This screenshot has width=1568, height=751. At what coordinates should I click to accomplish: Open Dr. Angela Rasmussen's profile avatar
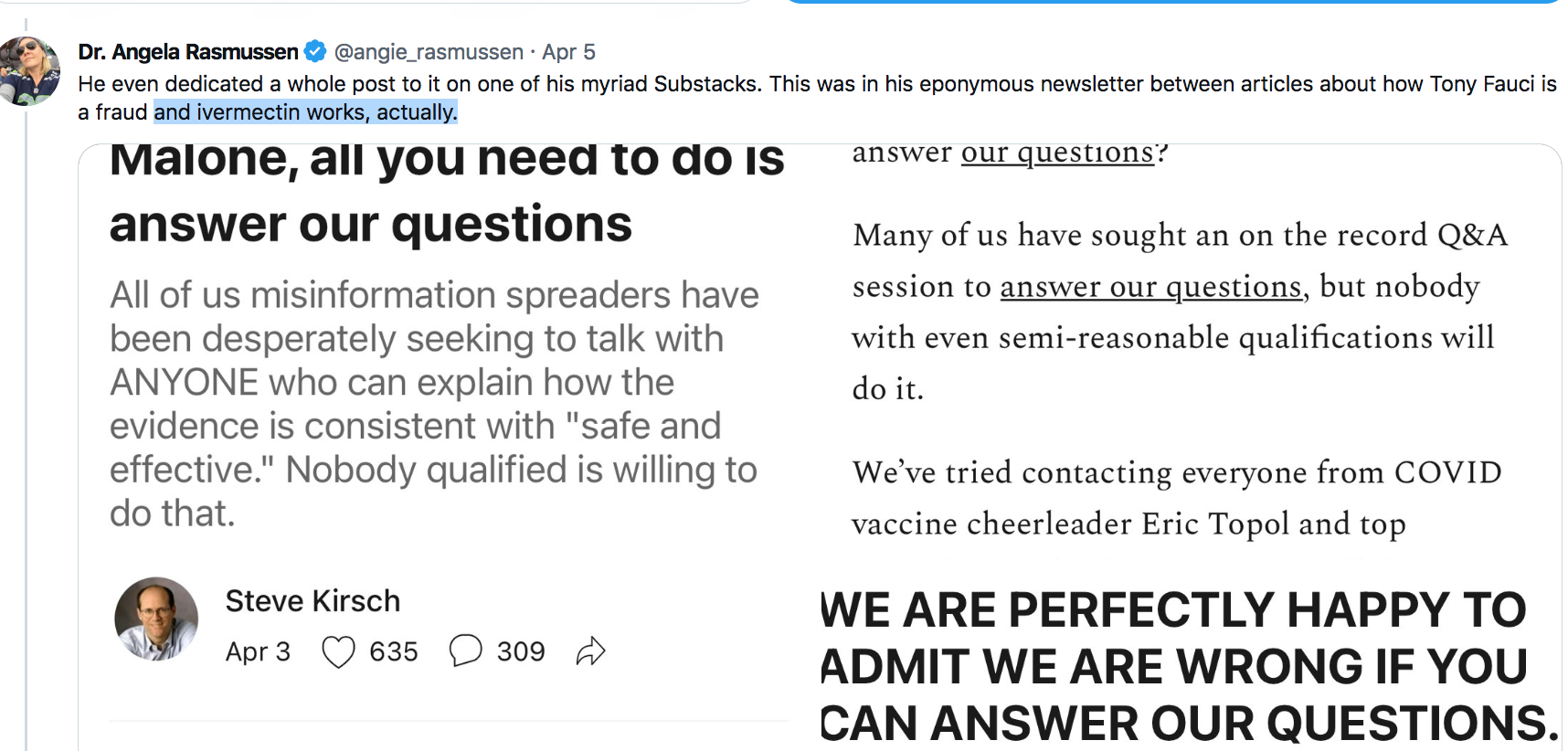30,70
